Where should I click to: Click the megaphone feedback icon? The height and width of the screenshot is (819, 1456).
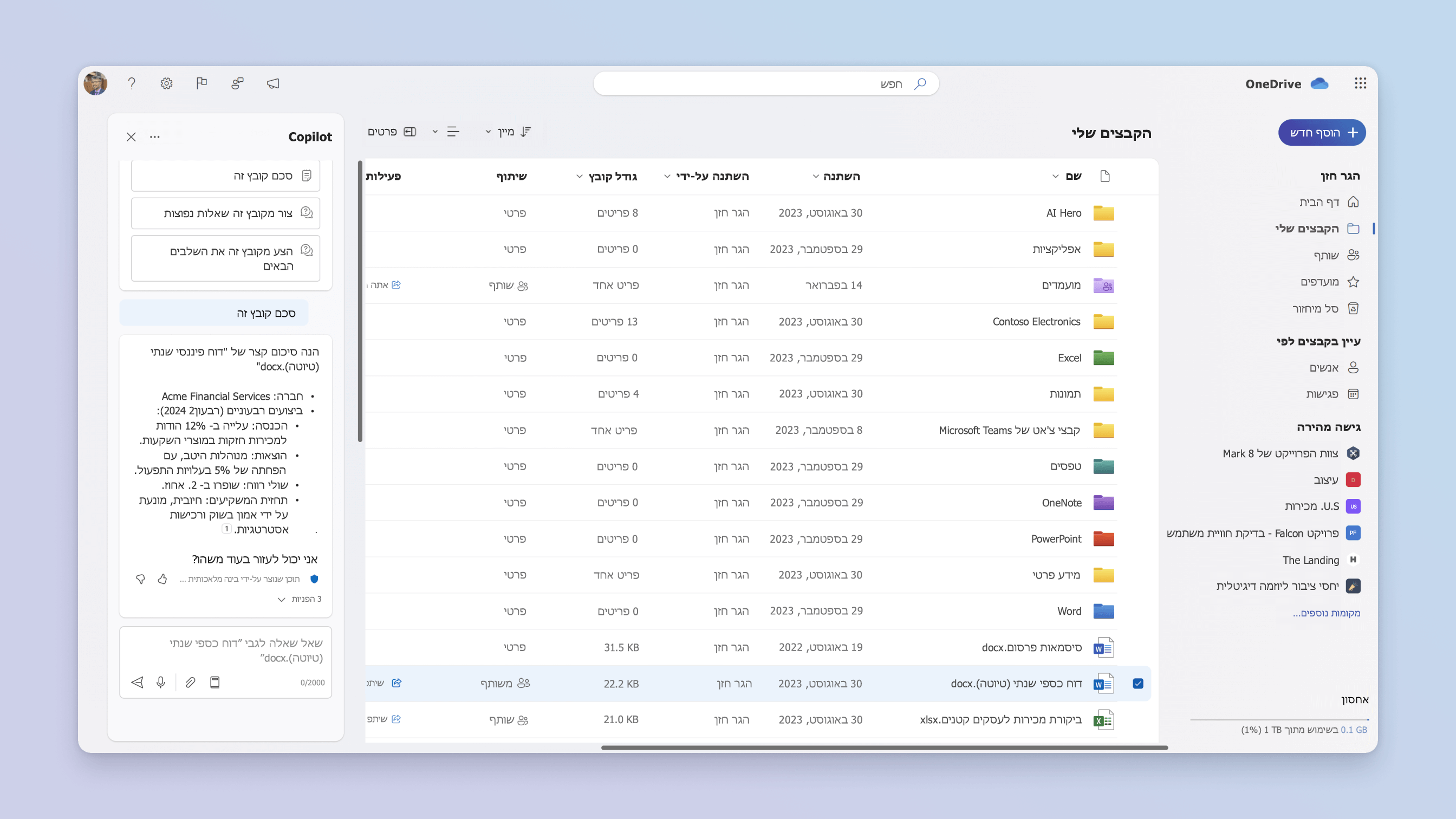tap(273, 83)
